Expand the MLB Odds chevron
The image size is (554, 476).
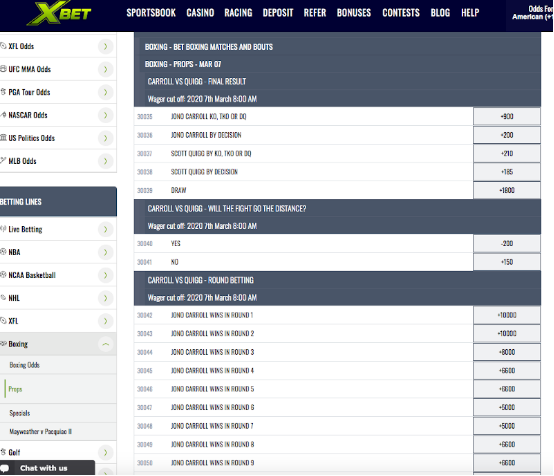[106, 161]
